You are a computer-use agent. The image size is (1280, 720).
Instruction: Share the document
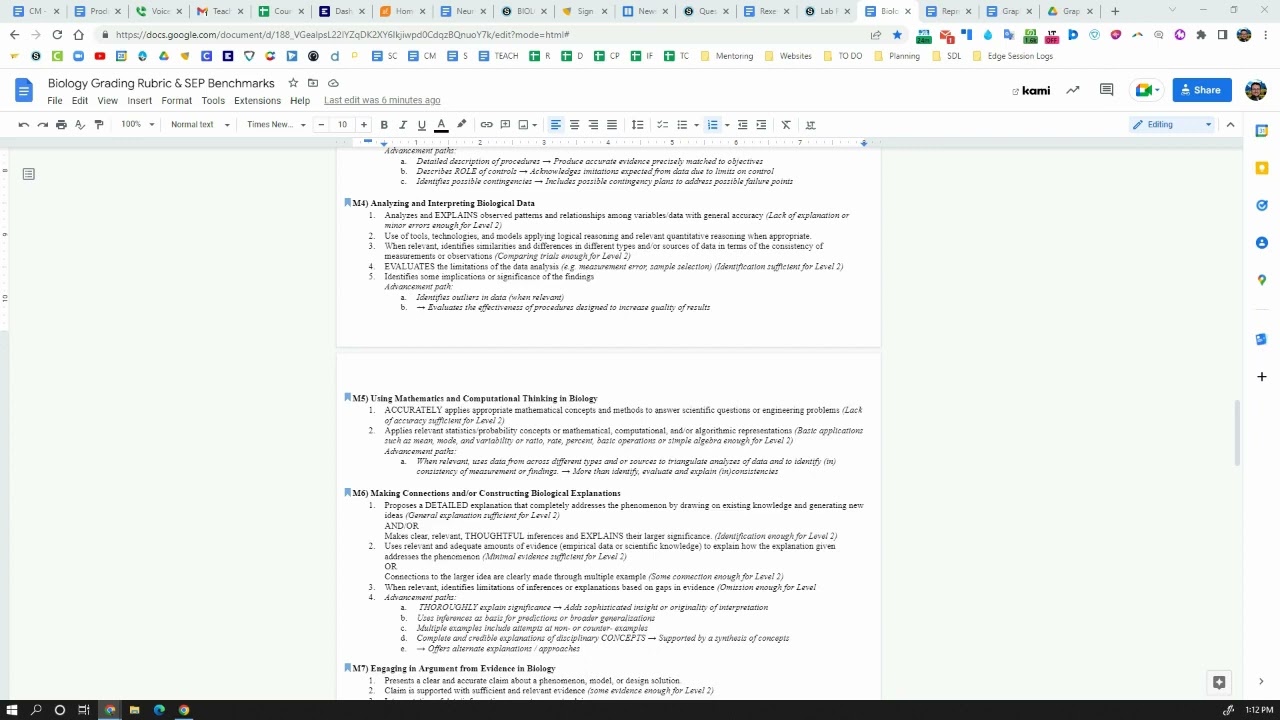pyautogui.click(x=1202, y=90)
